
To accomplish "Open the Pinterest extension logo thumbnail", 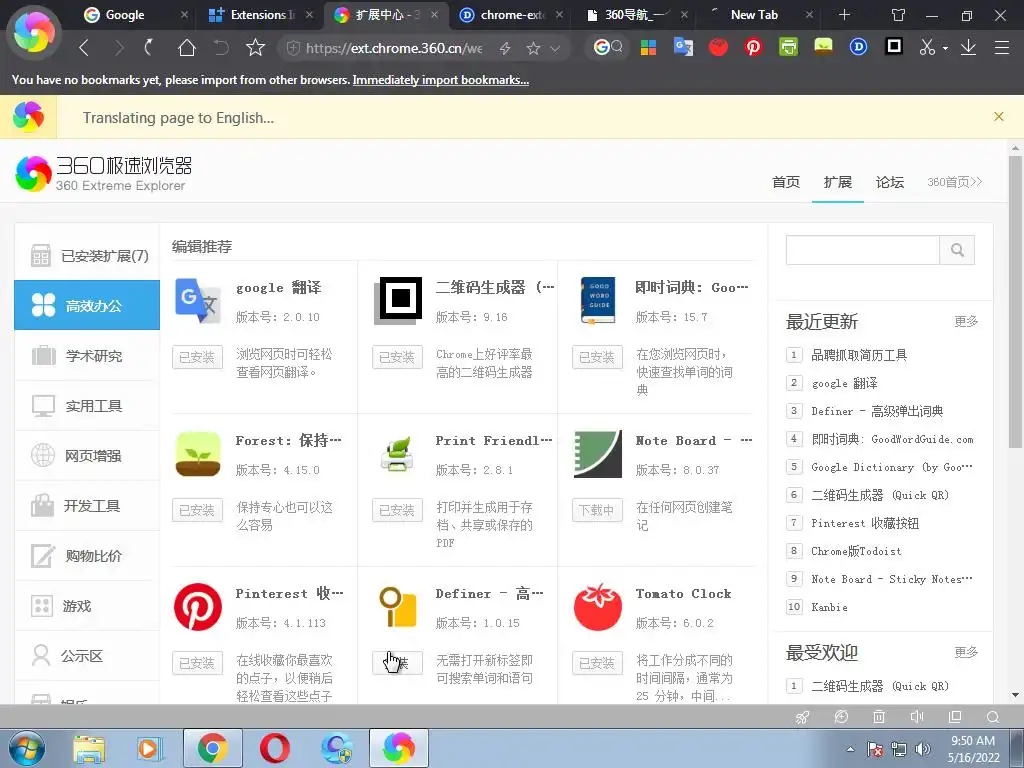I will point(198,607).
